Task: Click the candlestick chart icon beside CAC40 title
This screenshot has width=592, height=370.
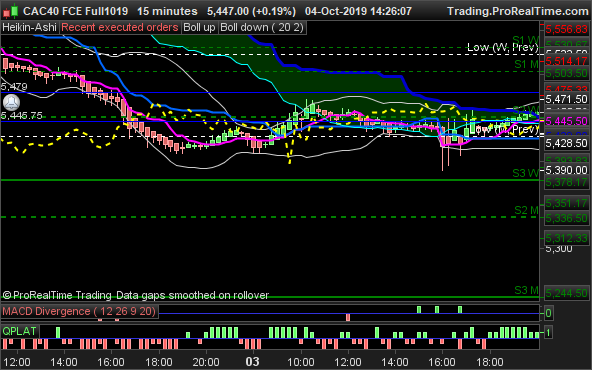Action: point(11,11)
